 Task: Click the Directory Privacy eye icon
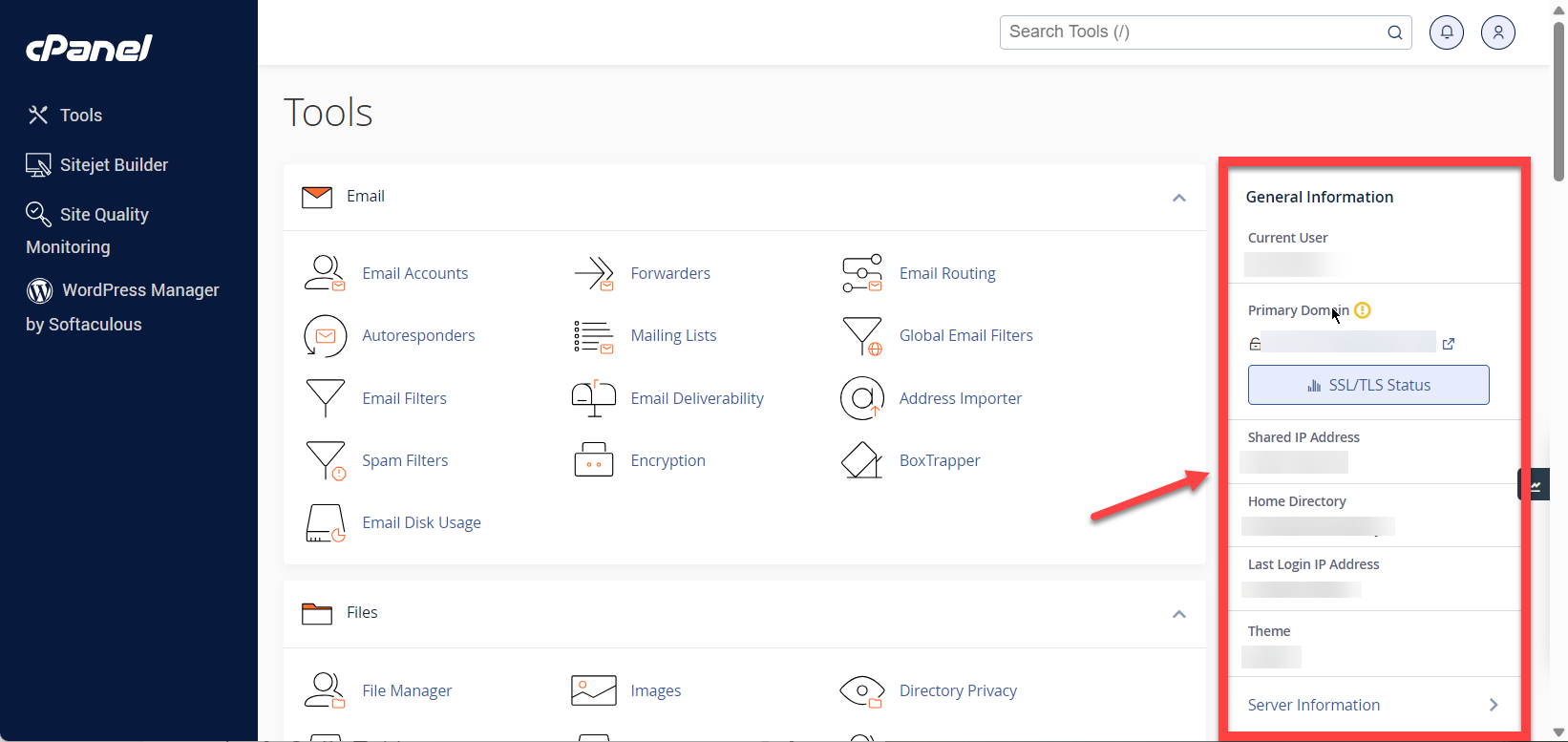point(861,690)
